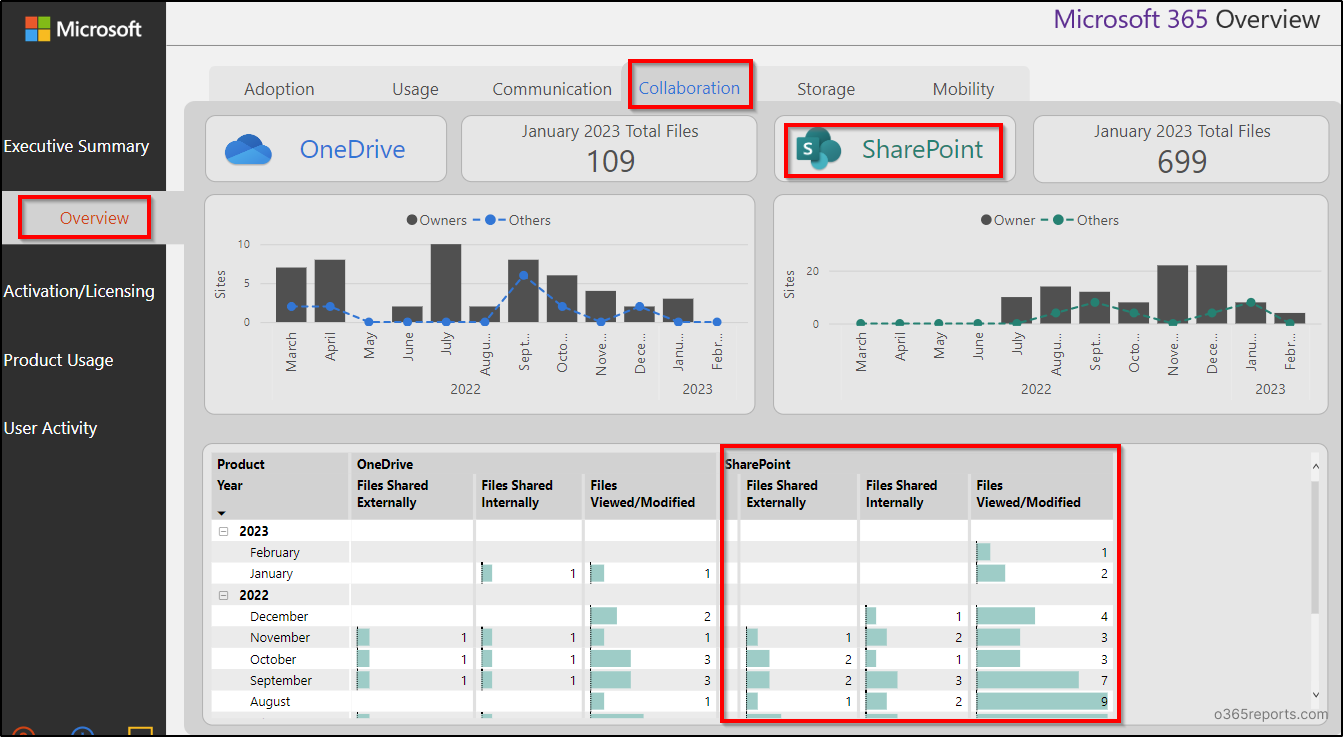Viewport: 1343px width, 737px height.
Task: Select the September row label
Action: click(x=281, y=681)
